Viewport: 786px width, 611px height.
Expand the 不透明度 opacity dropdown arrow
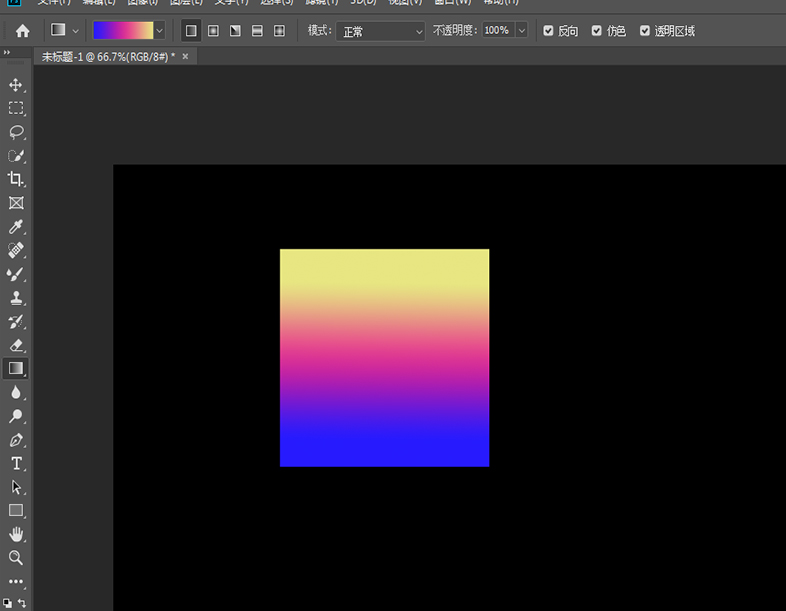[522, 31]
